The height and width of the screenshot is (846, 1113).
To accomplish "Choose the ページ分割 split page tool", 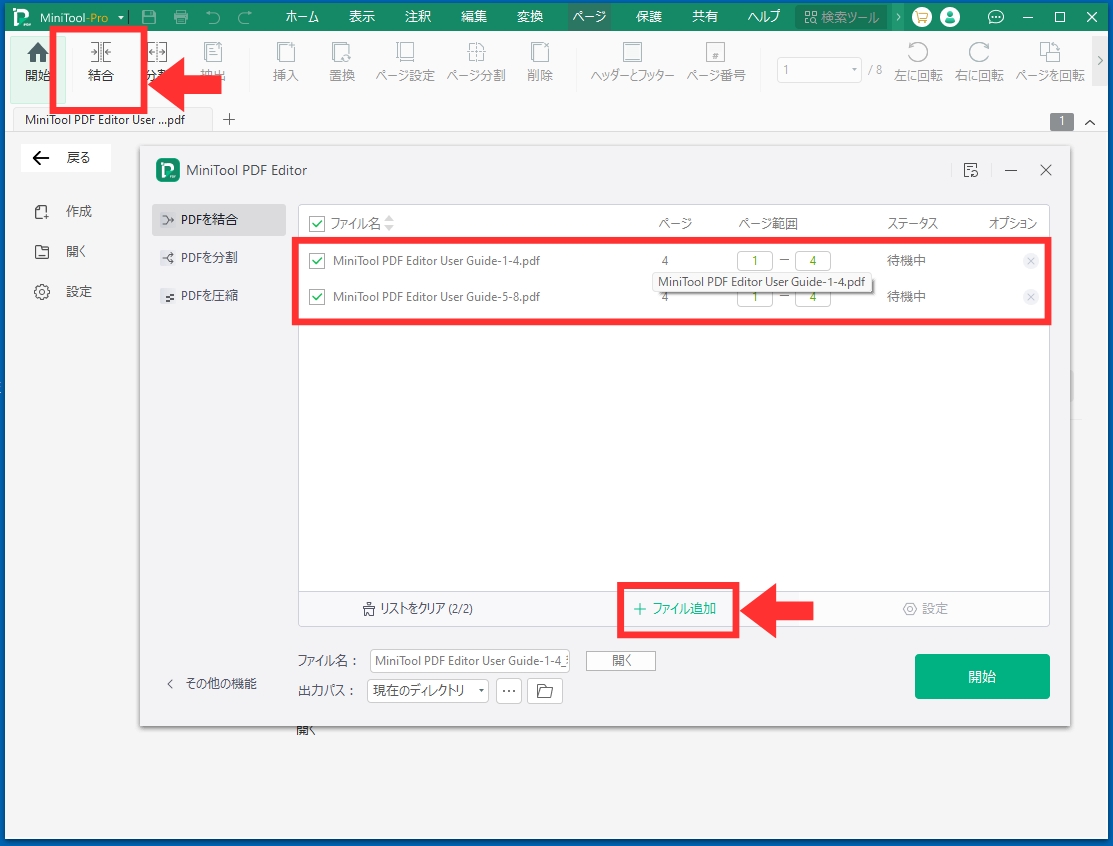I will tap(476, 62).
